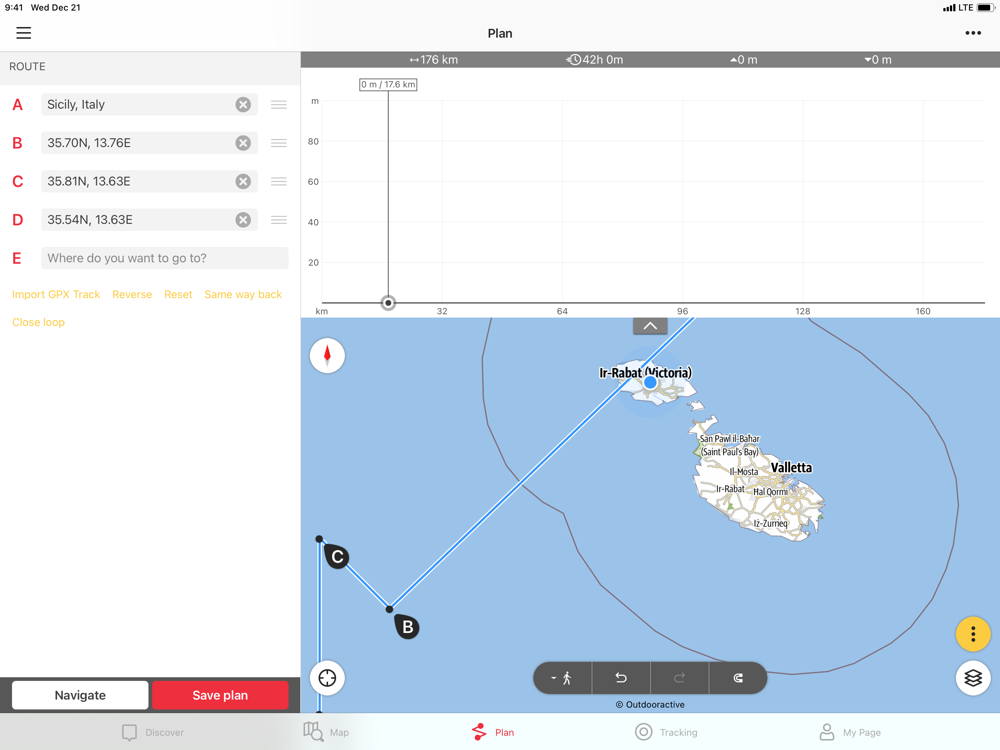The width and height of the screenshot is (1000, 750).
Task: Reset the route
Action: pos(178,294)
